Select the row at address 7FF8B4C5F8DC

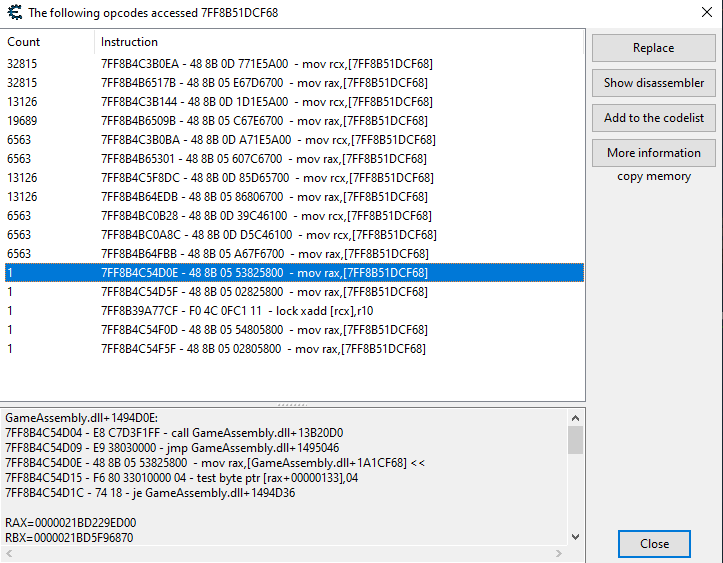coord(265,178)
